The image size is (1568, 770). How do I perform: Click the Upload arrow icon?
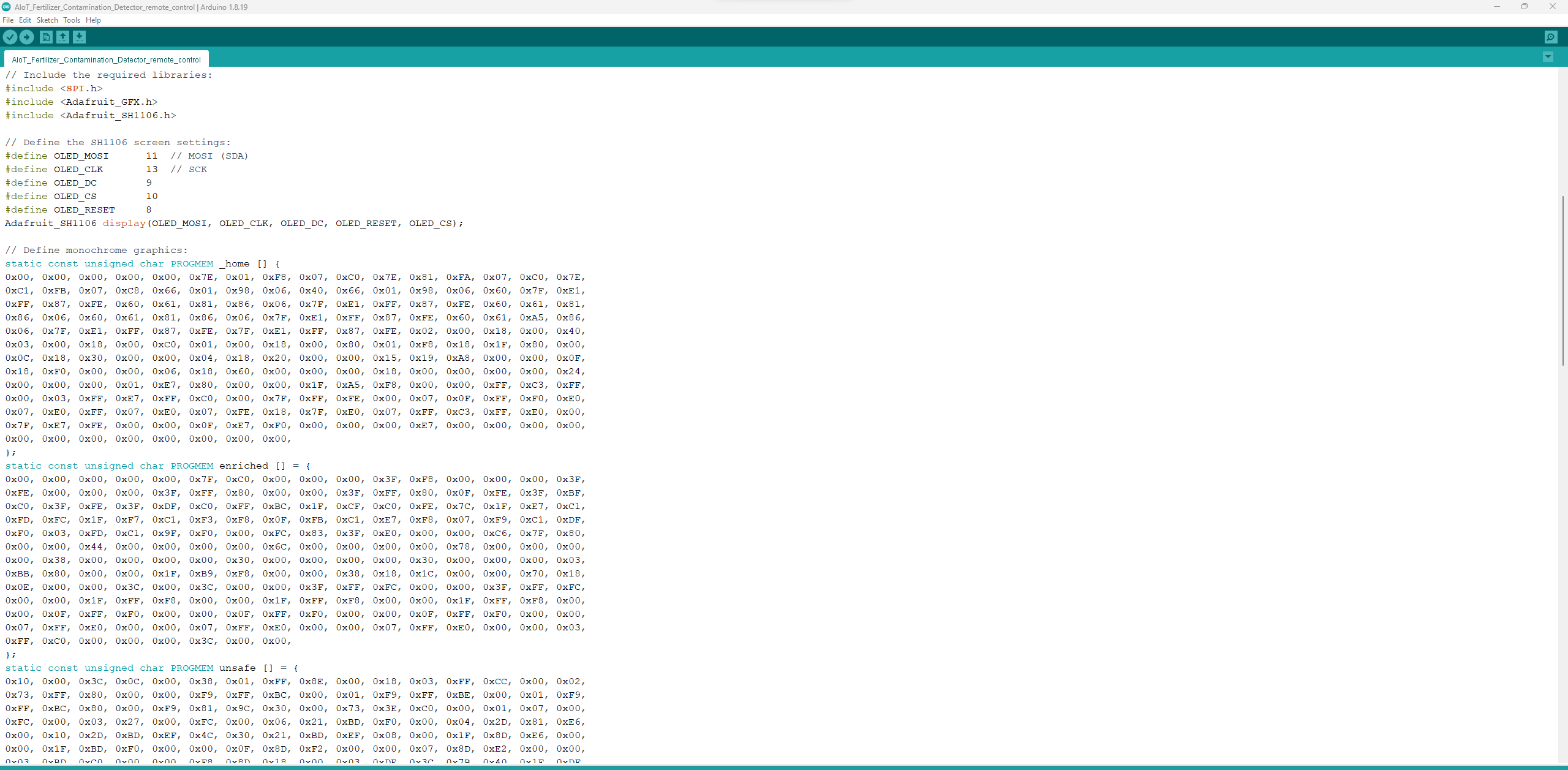coord(26,37)
